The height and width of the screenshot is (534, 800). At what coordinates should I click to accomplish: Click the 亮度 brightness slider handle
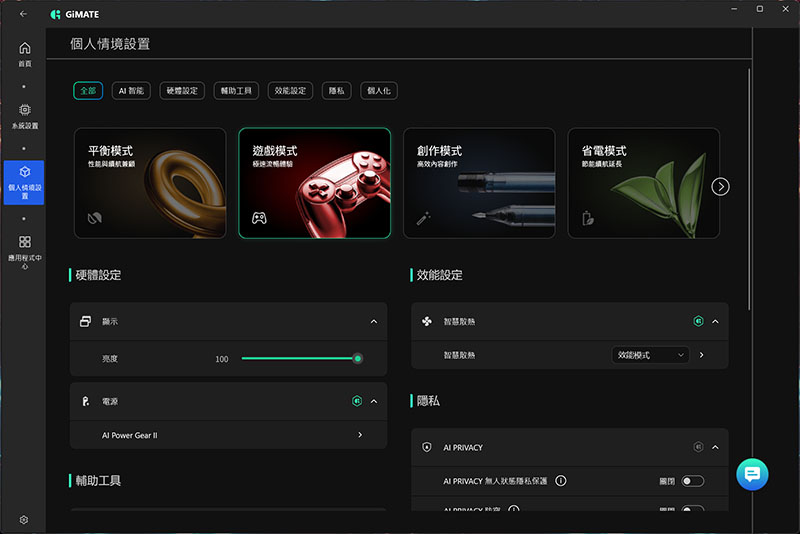click(357, 358)
